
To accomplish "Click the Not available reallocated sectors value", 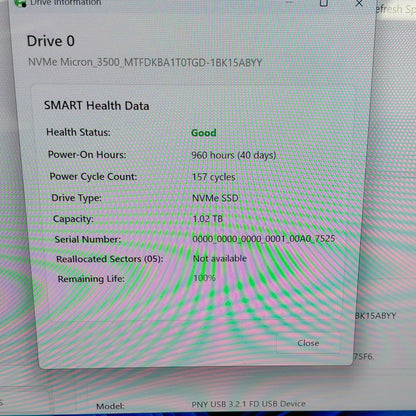I will coord(220,258).
